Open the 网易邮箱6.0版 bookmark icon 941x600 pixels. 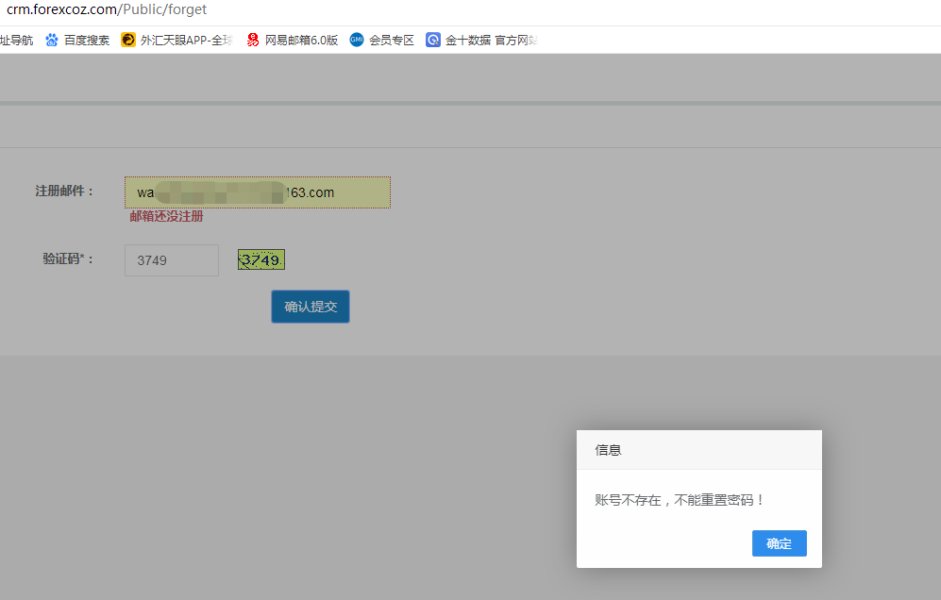[253, 40]
